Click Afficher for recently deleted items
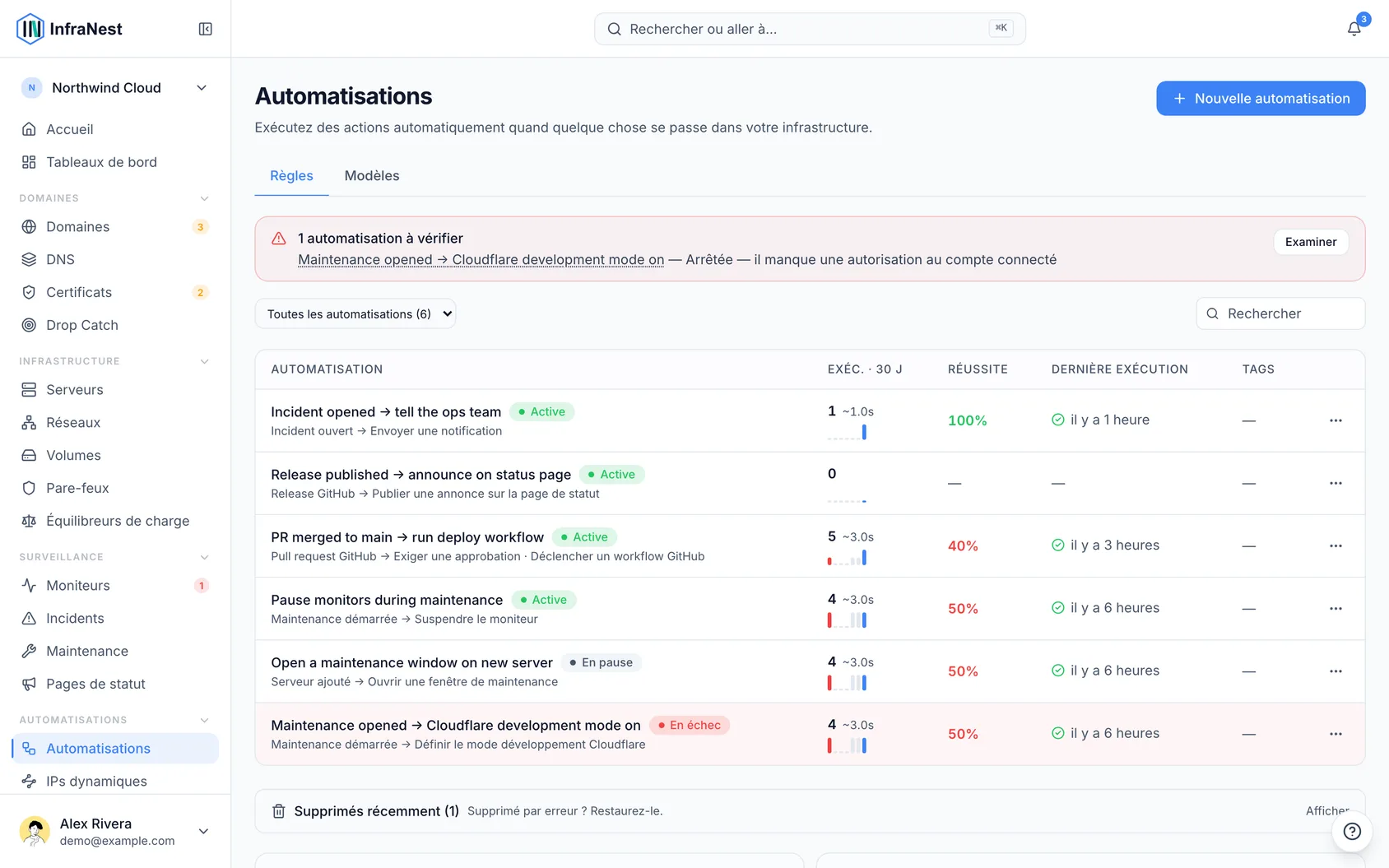The height and width of the screenshot is (868, 1389). click(x=1326, y=811)
